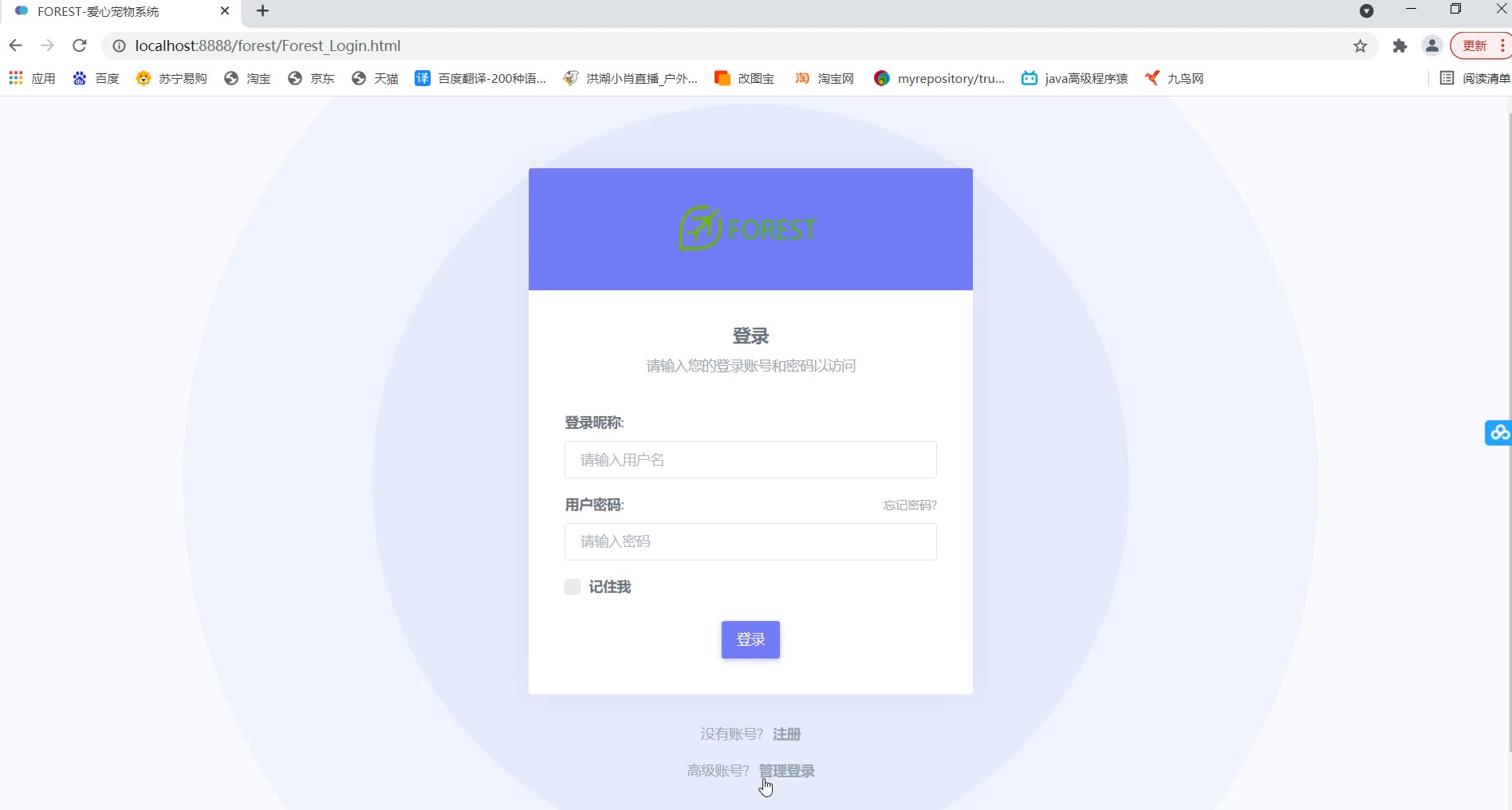Open the 管理登录 admin login link

point(786,771)
